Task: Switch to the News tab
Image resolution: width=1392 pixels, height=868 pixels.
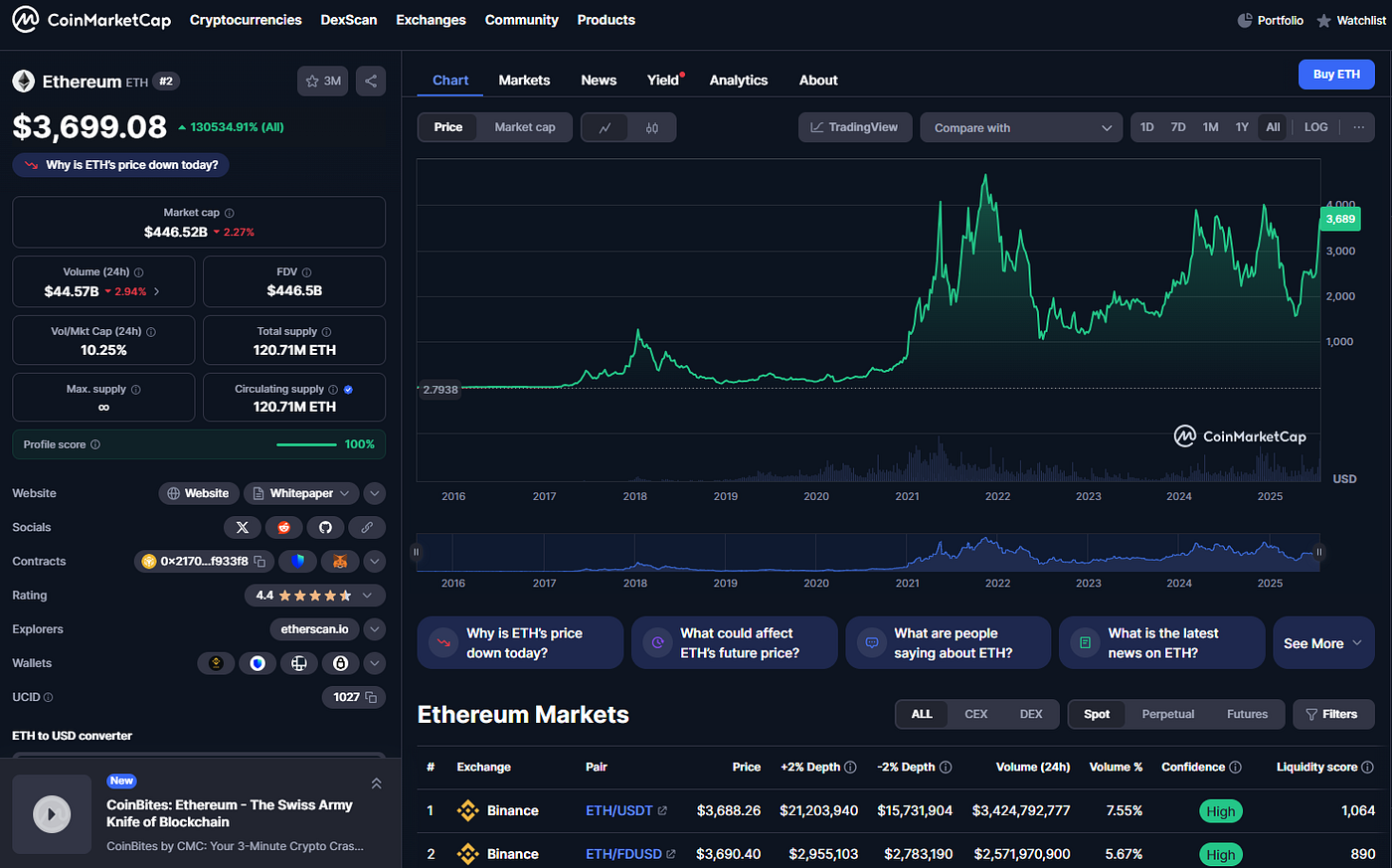Action: click(x=599, y=80)
